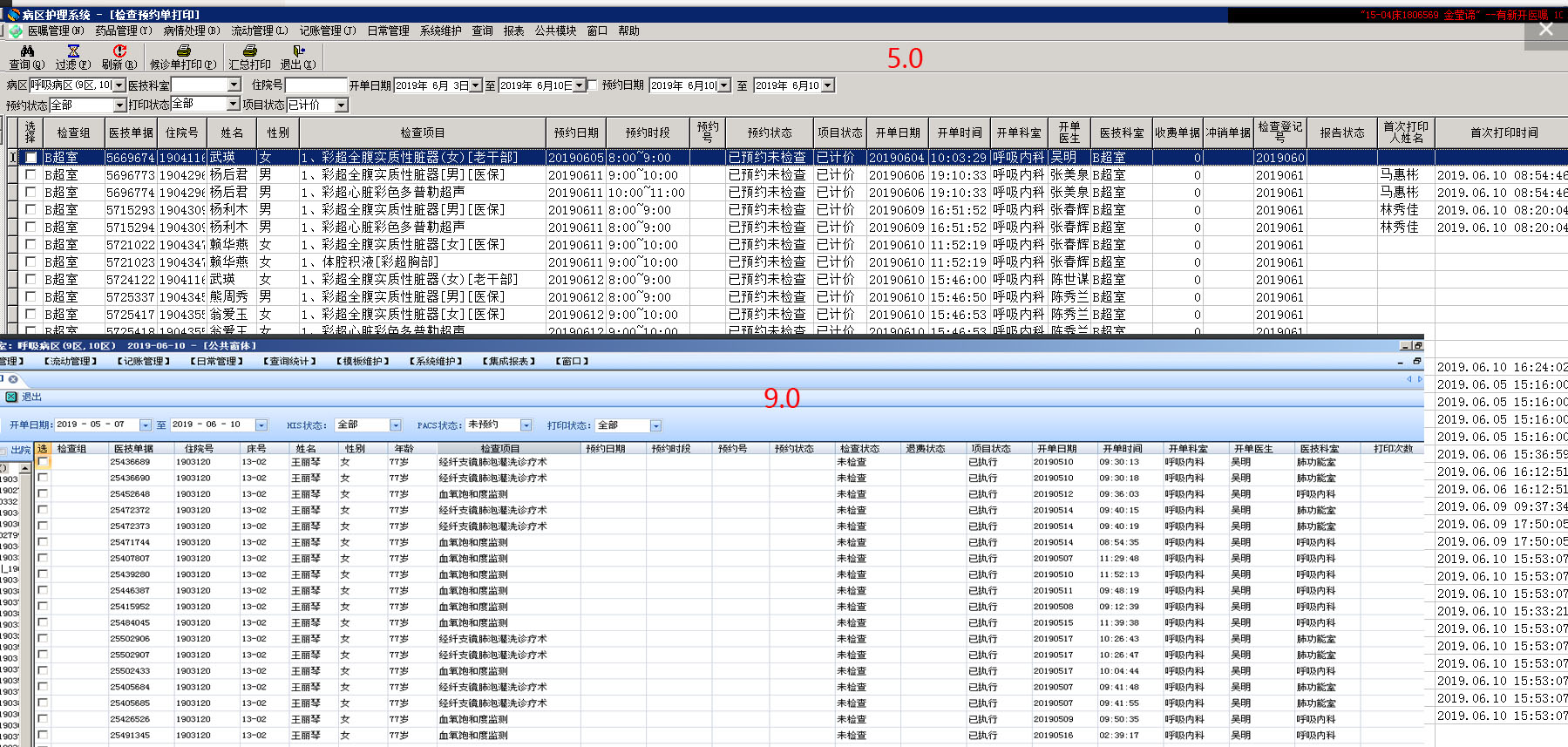Click the 汇总打印 printer icon

pyautogui.click(x=250, y=51)
